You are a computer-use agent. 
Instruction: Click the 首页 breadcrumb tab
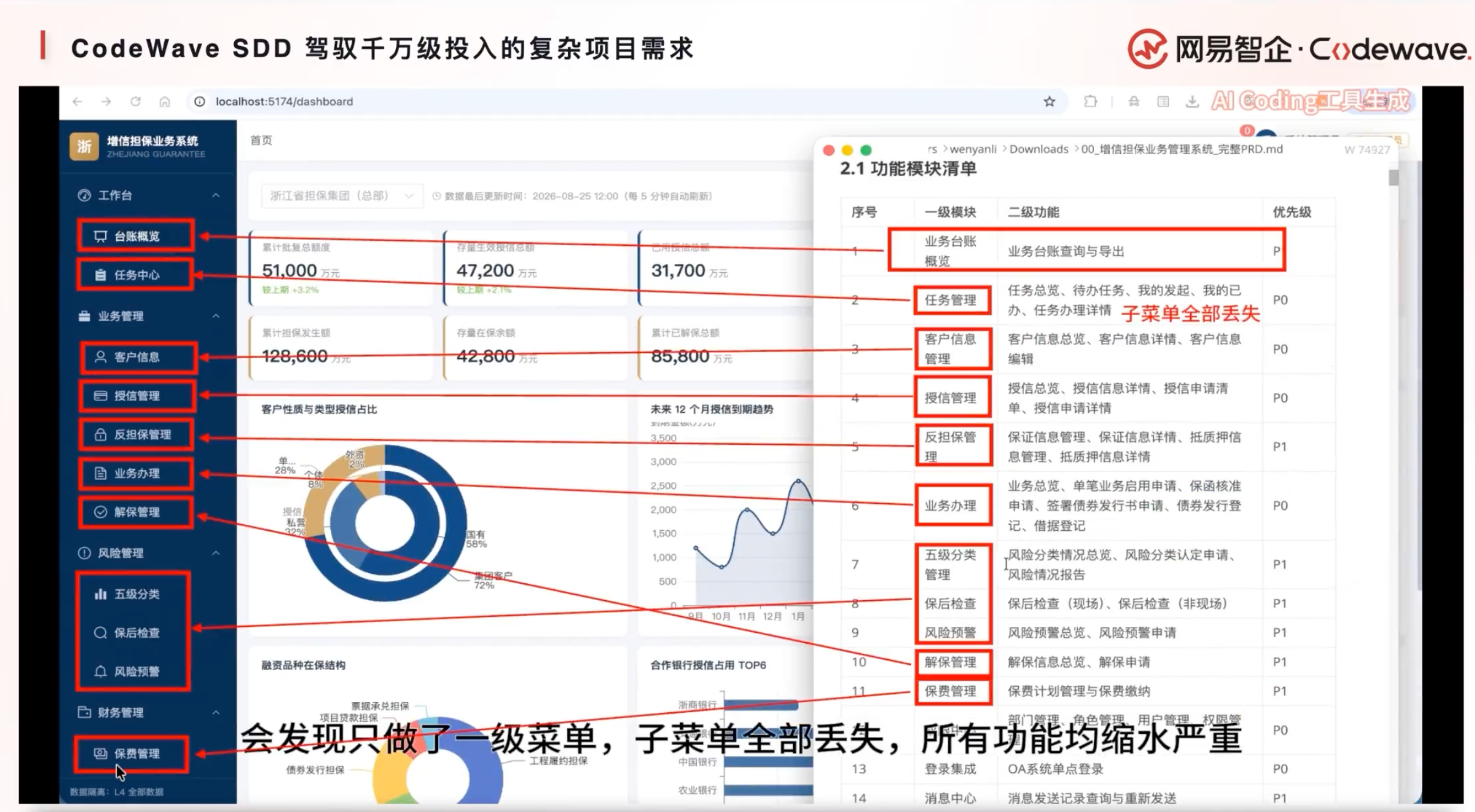click(x=261, y=140)
